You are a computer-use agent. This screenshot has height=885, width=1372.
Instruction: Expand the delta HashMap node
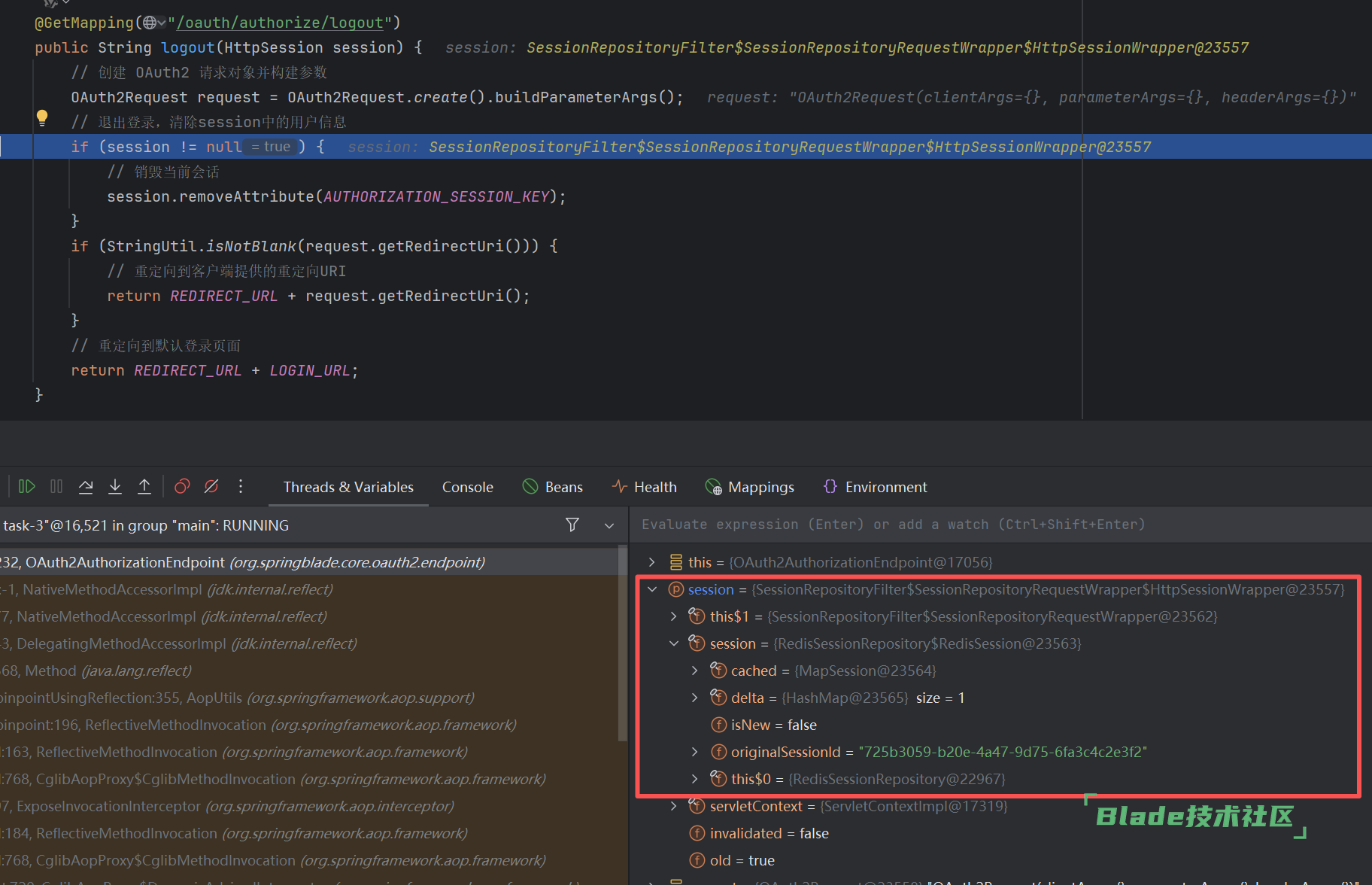(x=695, y=698)
